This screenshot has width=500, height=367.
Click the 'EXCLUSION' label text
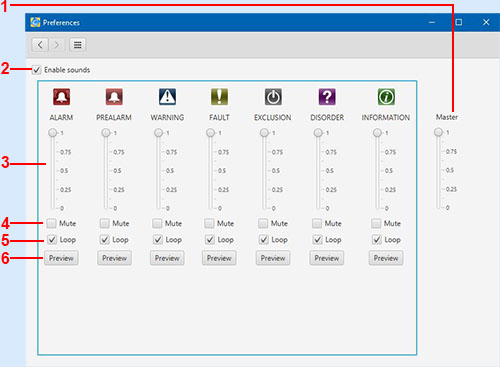click(273, 117)
